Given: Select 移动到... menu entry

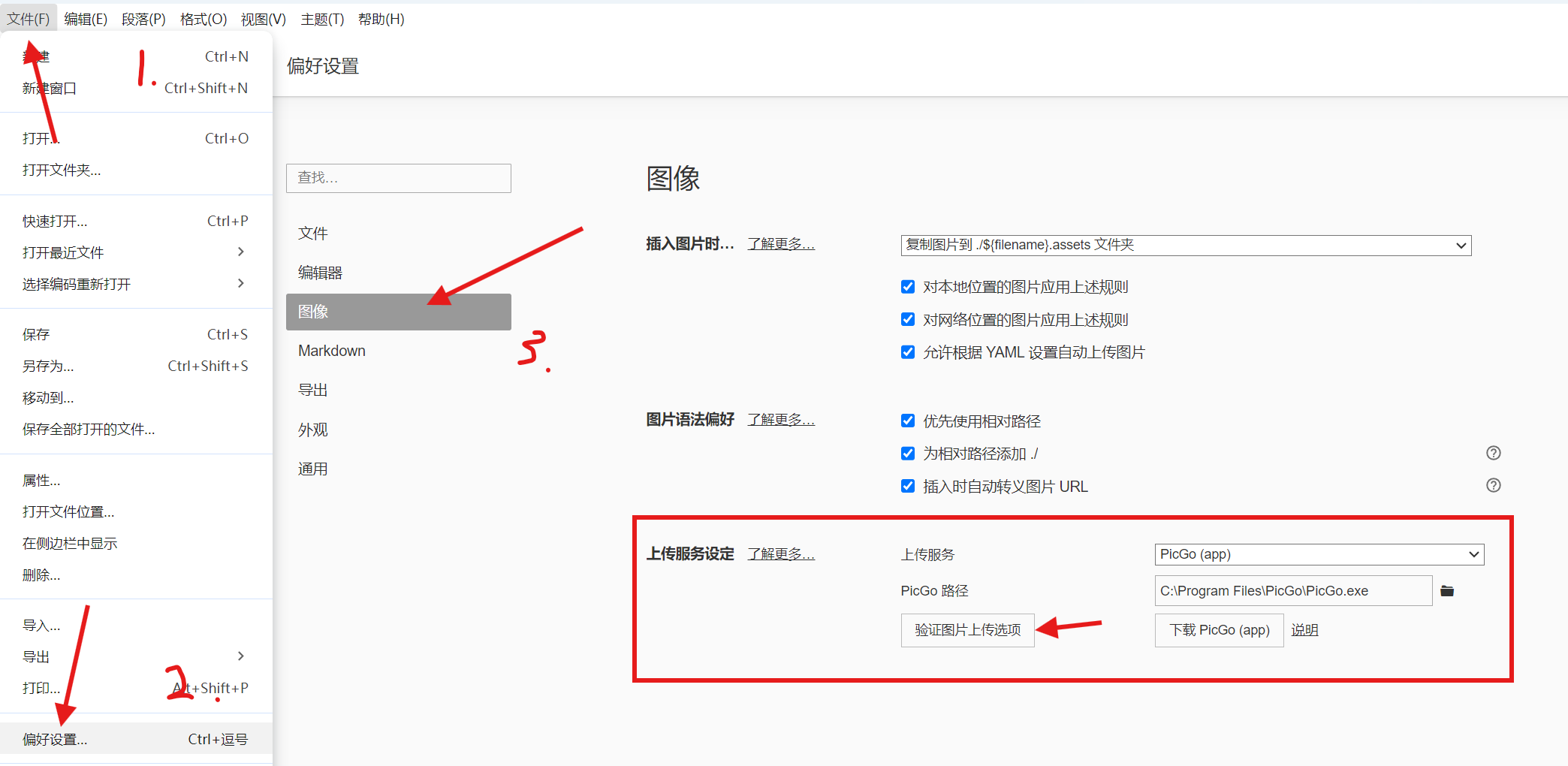Looking at the screenshot, I should coord(136,397).
